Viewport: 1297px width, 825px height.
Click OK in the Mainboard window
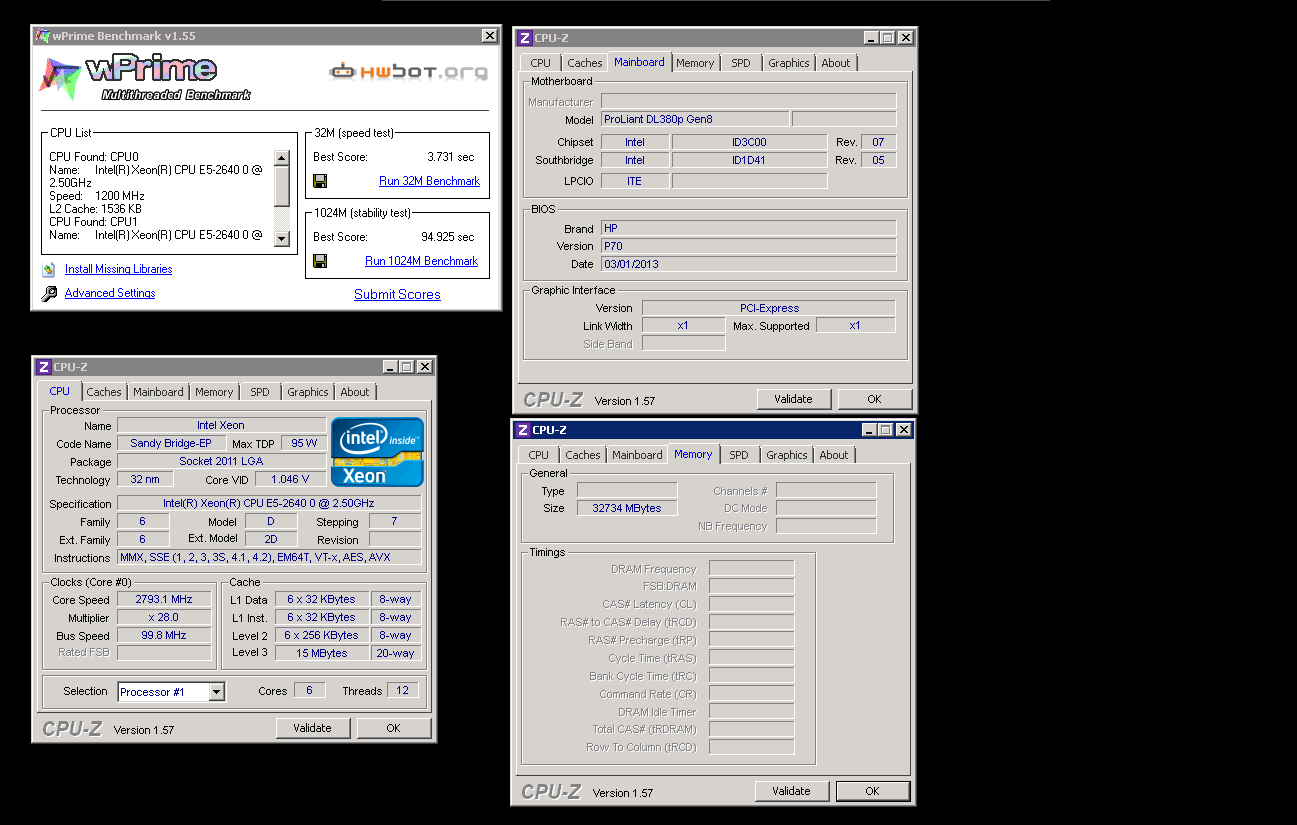(x=874, y=399)
